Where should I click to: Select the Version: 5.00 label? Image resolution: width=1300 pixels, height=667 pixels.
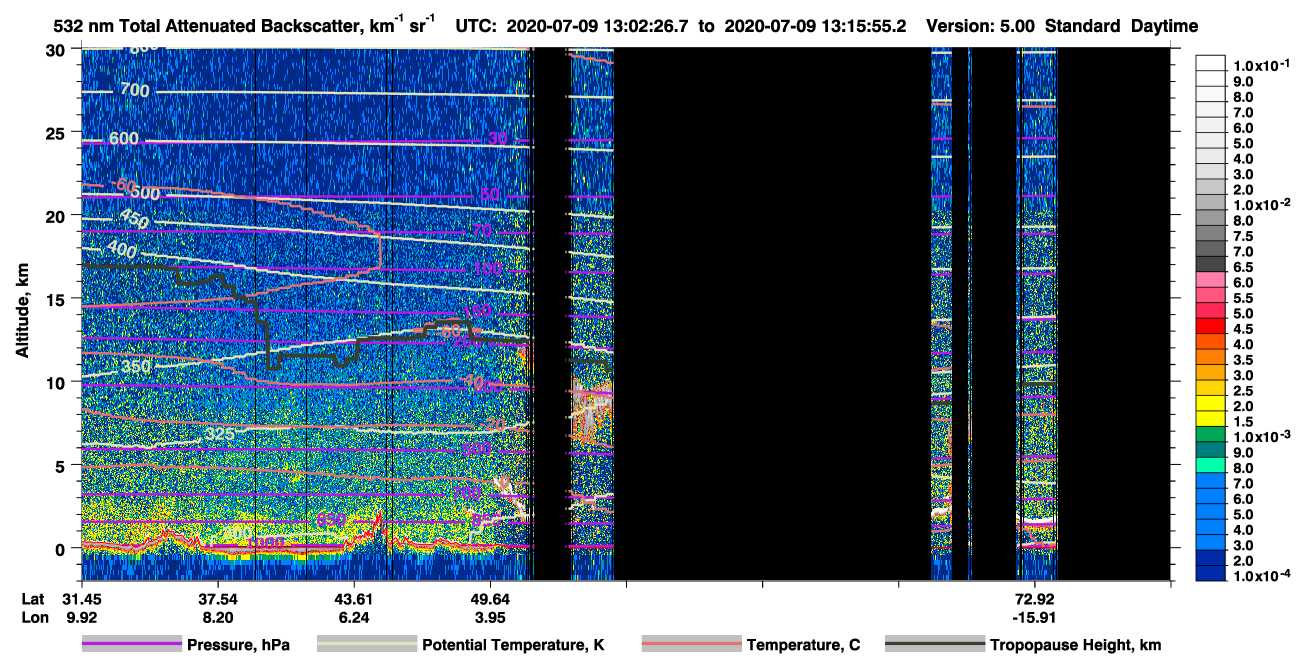(981, 27)
